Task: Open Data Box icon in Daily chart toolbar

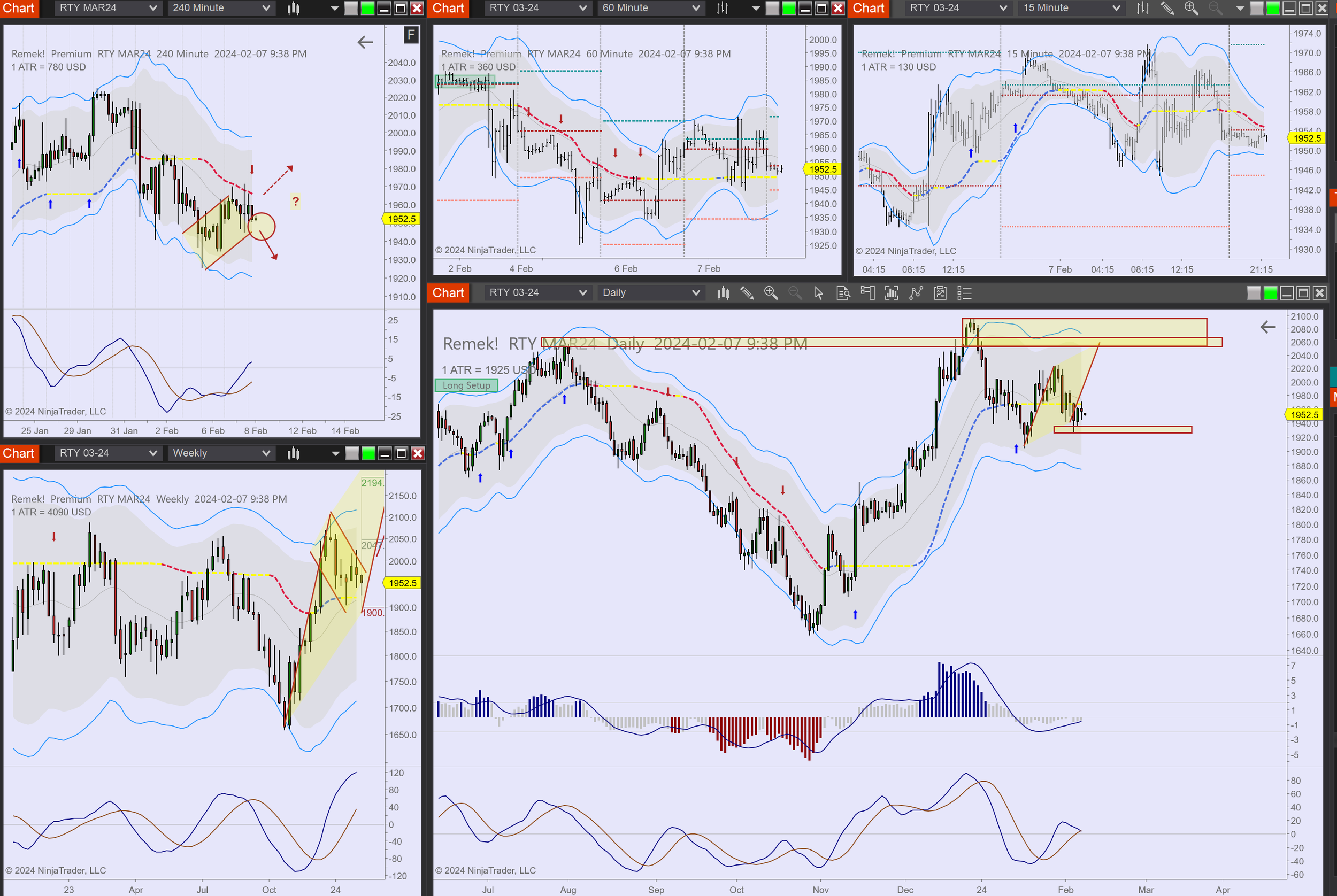Action: click(x=843, y=293)
